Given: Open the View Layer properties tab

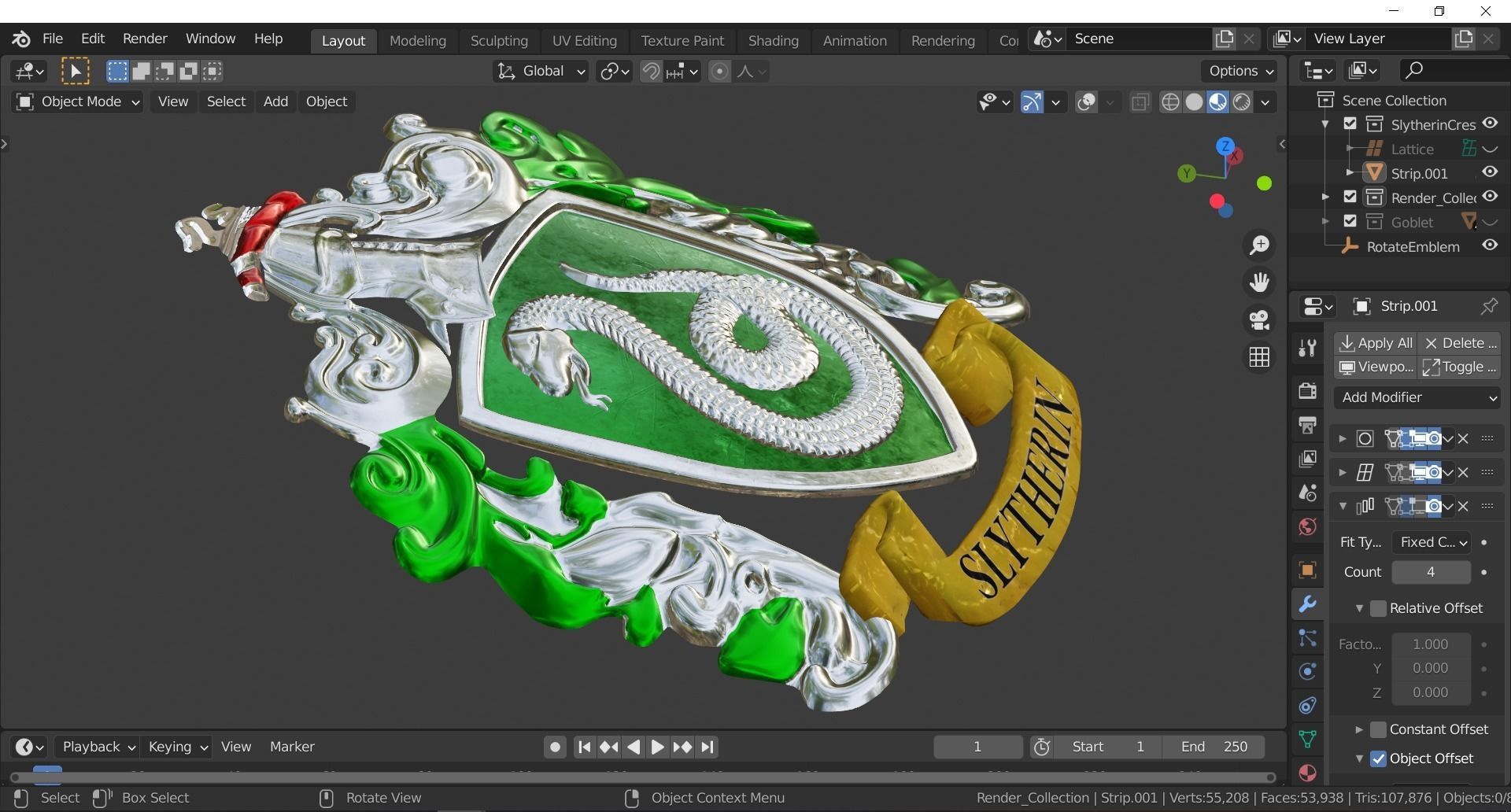Looking at the screenshot, I should (1307, 459).
